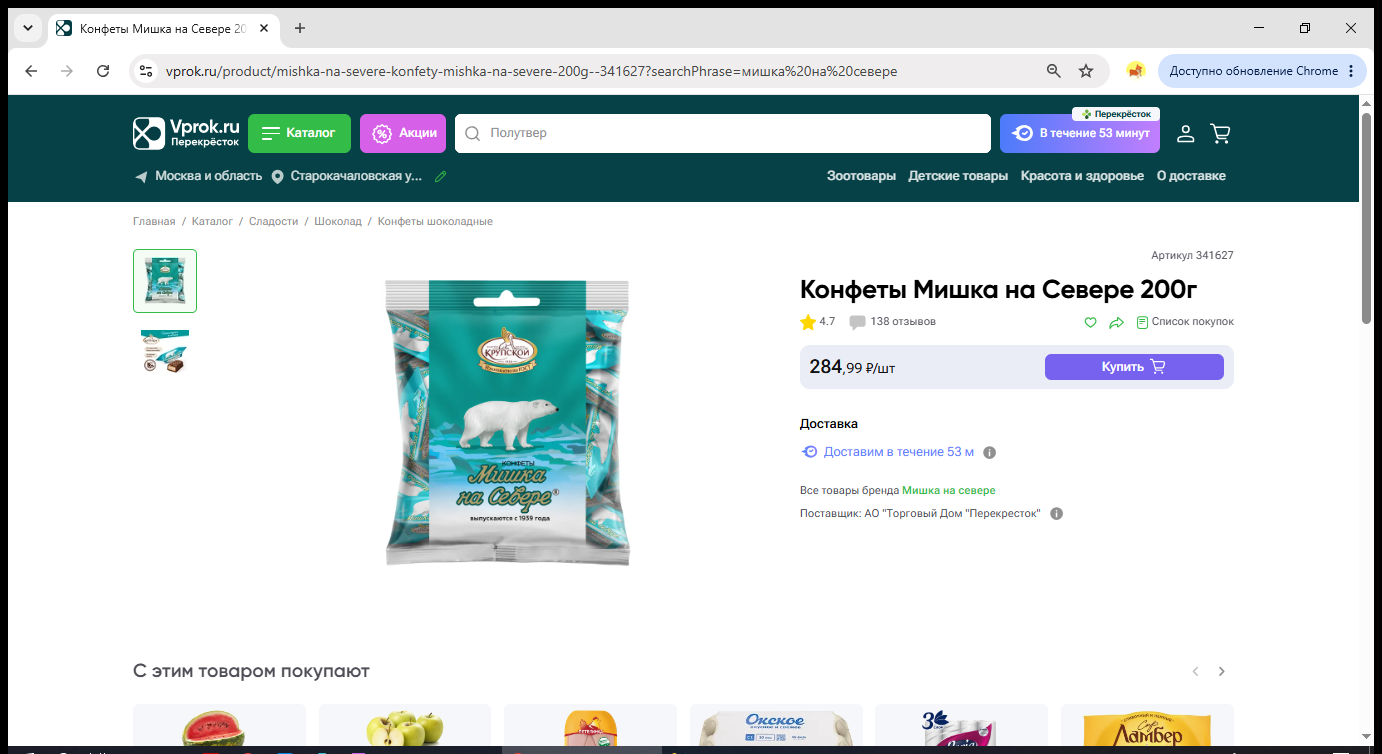
Task: Select the first product thumbnail
Action: [x=165, y=281]
